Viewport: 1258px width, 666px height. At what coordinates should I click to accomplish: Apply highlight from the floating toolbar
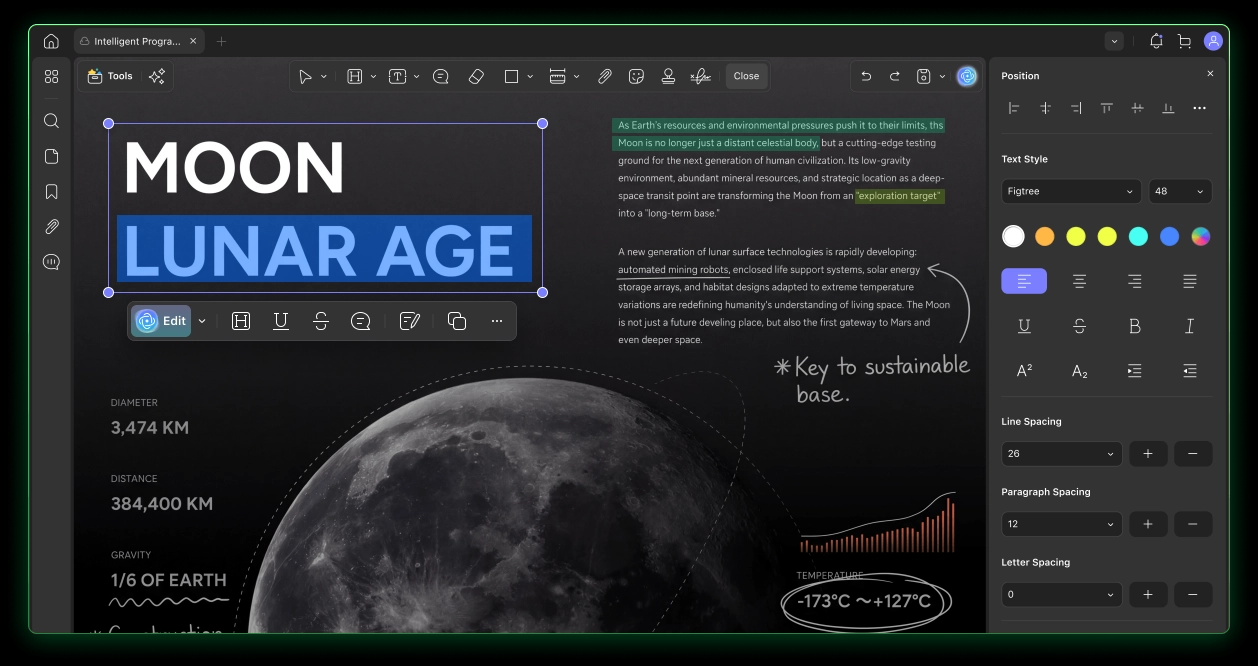click(241, 321)
